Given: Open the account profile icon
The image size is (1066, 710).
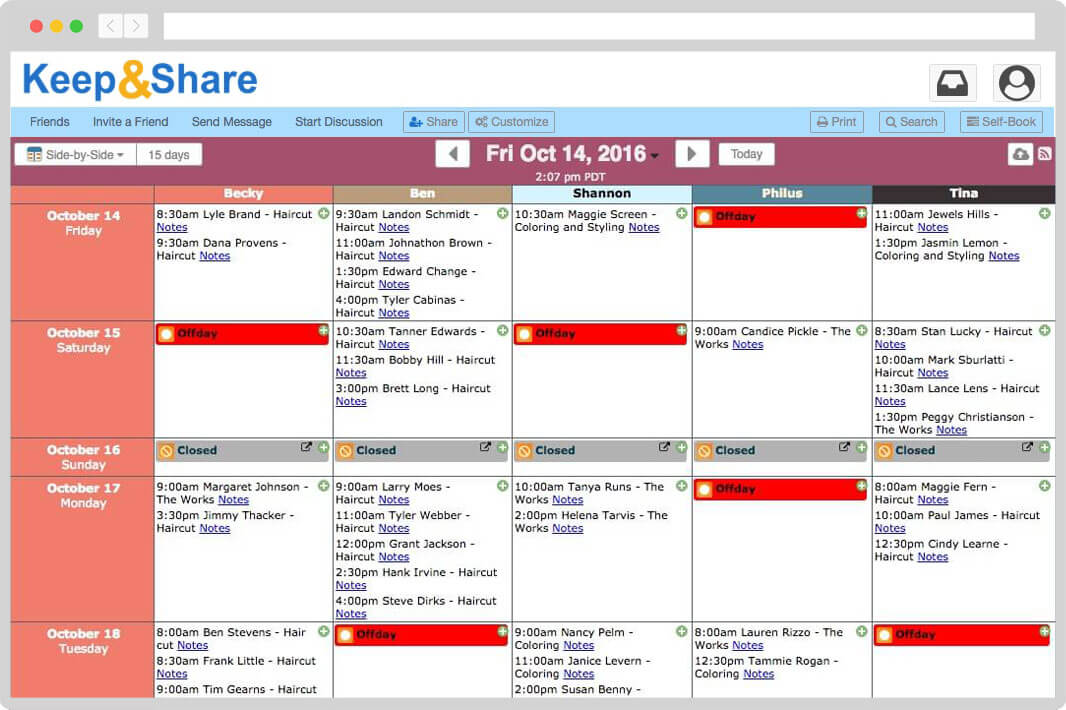Looking at the screenshot, I should (1016, 82).
